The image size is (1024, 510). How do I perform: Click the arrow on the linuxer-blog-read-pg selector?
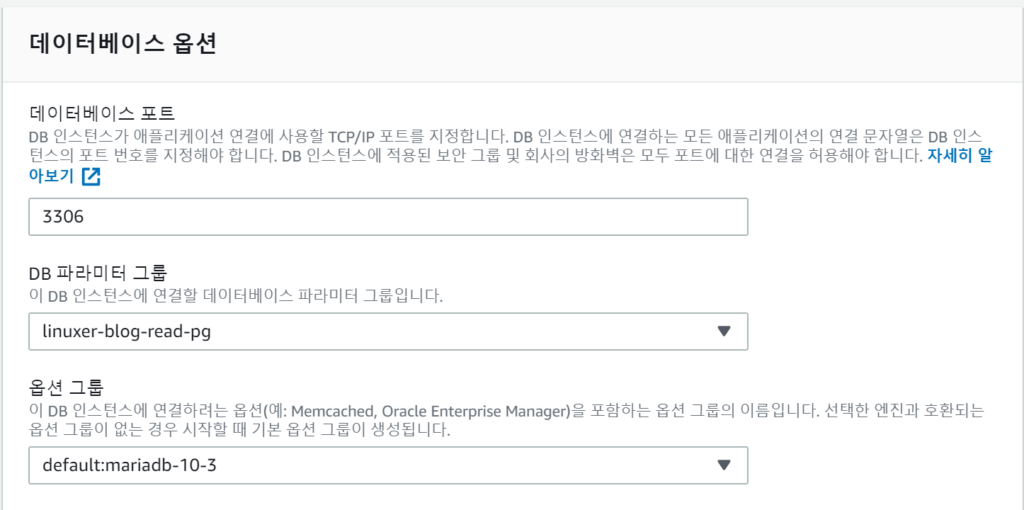pos(725,331)
